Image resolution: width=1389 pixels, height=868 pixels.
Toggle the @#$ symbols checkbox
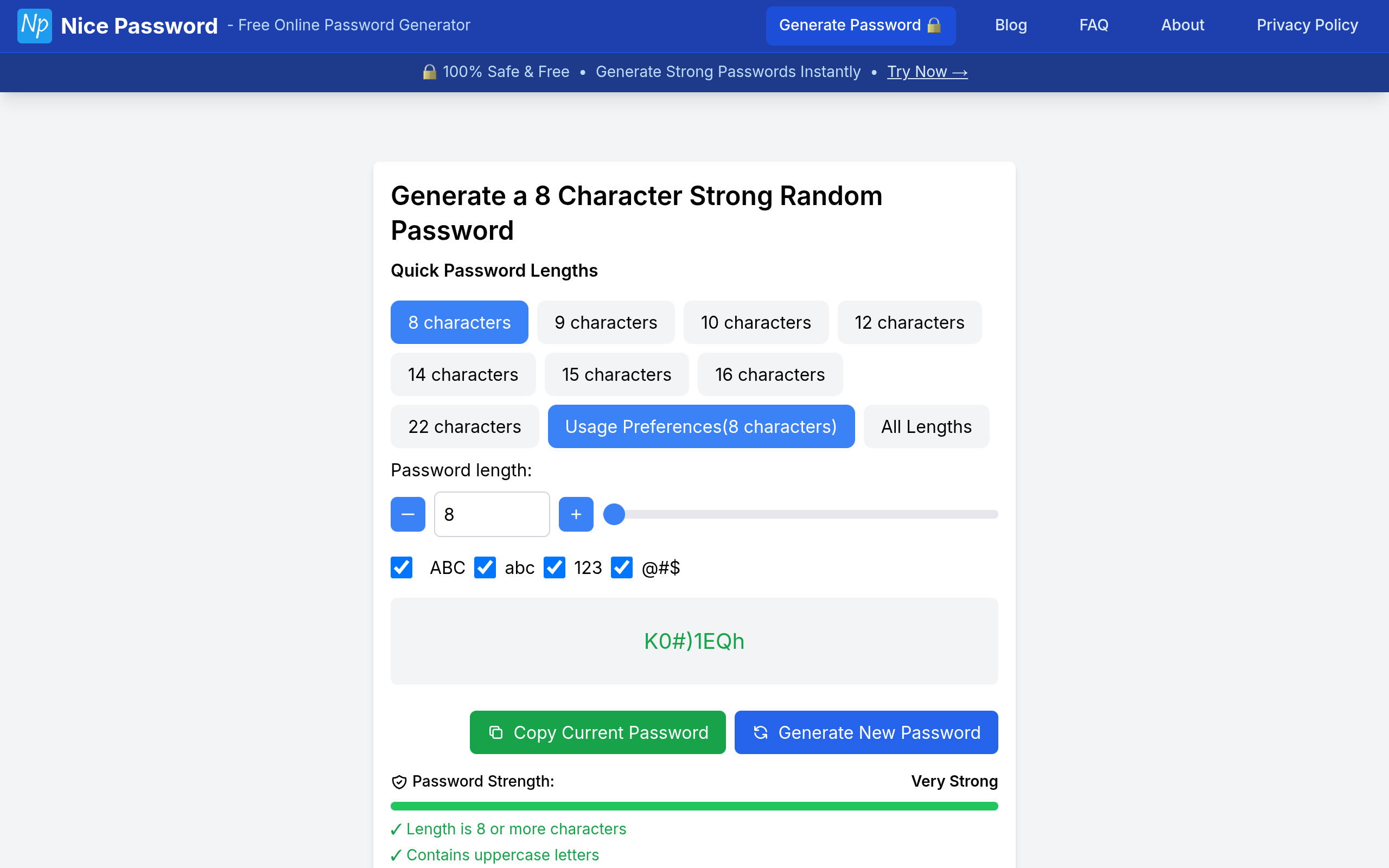click(x=622, y=568)
